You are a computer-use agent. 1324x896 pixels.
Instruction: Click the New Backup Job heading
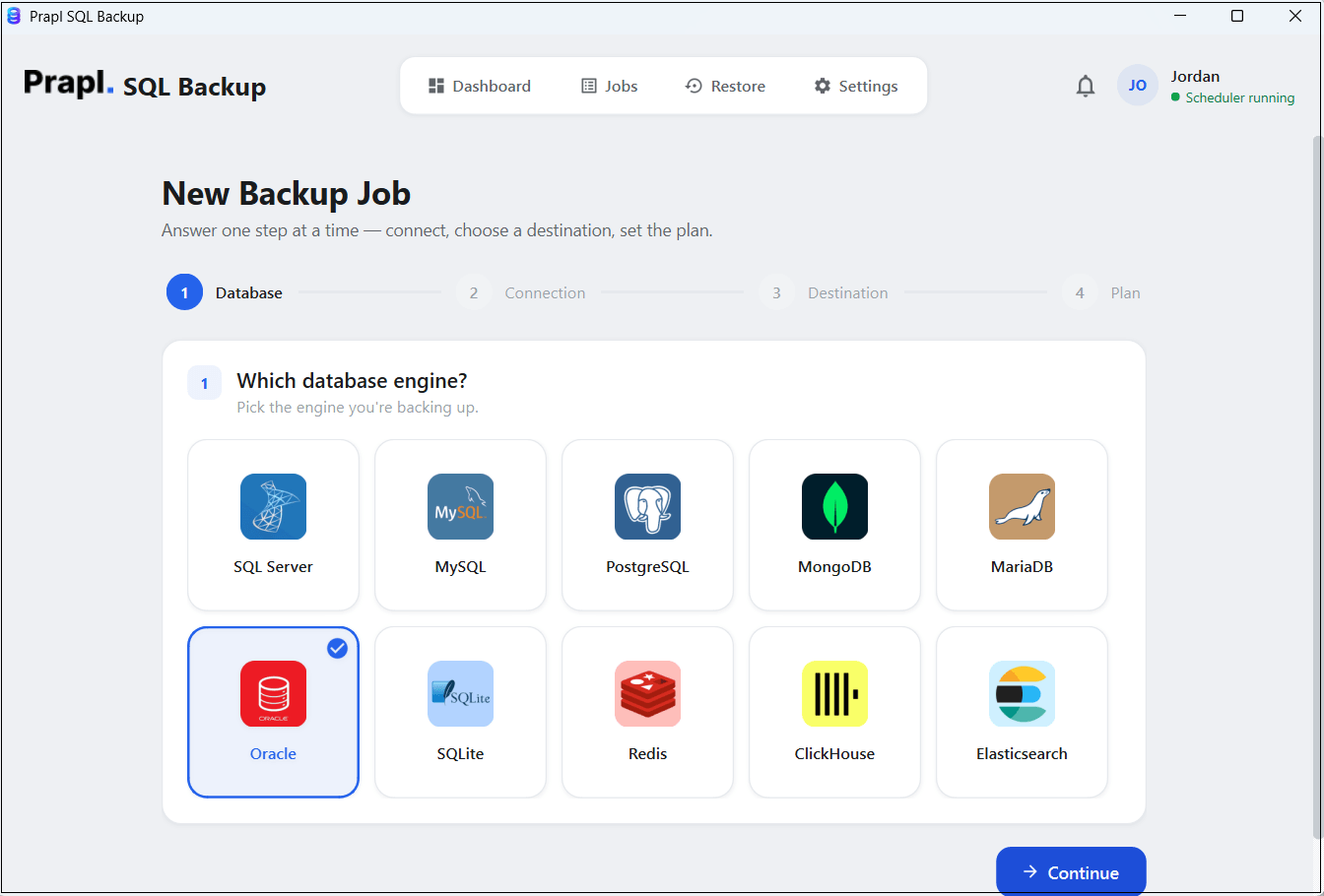[286, 194]
